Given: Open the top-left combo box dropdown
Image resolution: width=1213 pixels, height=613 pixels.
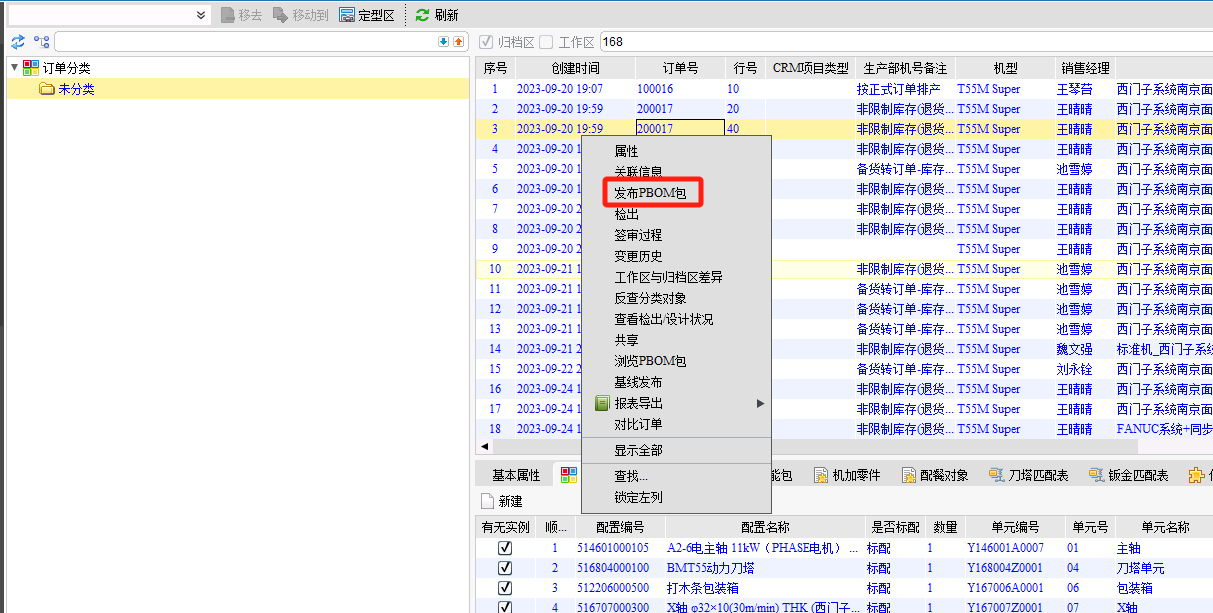Looking at the screenshot, I should click(x=201, y=15).
